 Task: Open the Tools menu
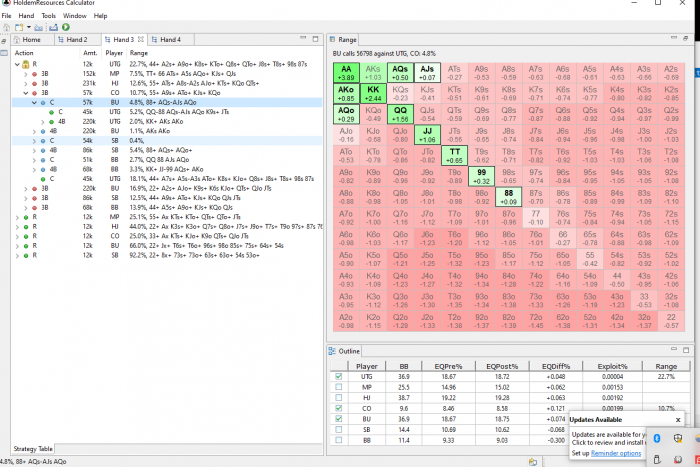point(49,16)
